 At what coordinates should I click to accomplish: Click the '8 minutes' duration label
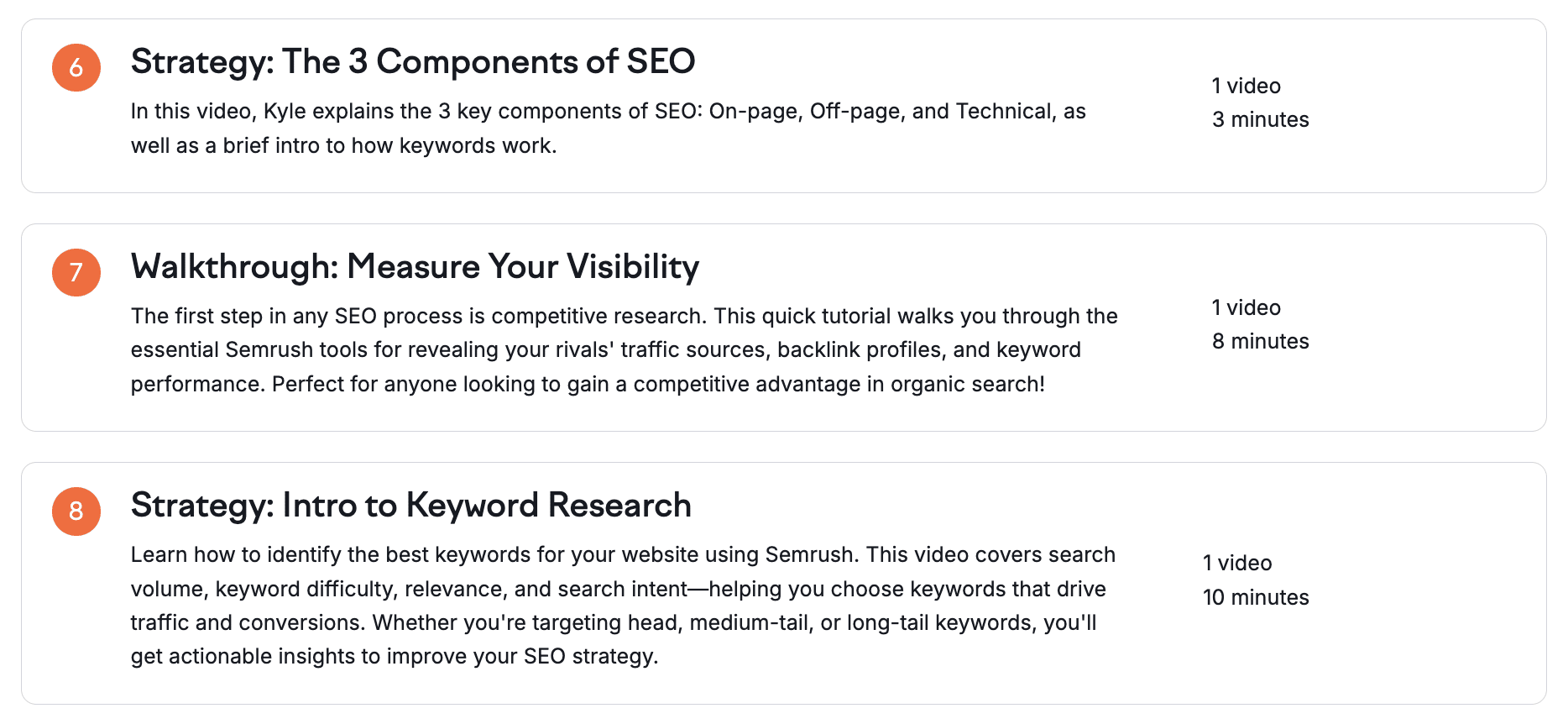pyautogui.click(x=1260, y=342)
